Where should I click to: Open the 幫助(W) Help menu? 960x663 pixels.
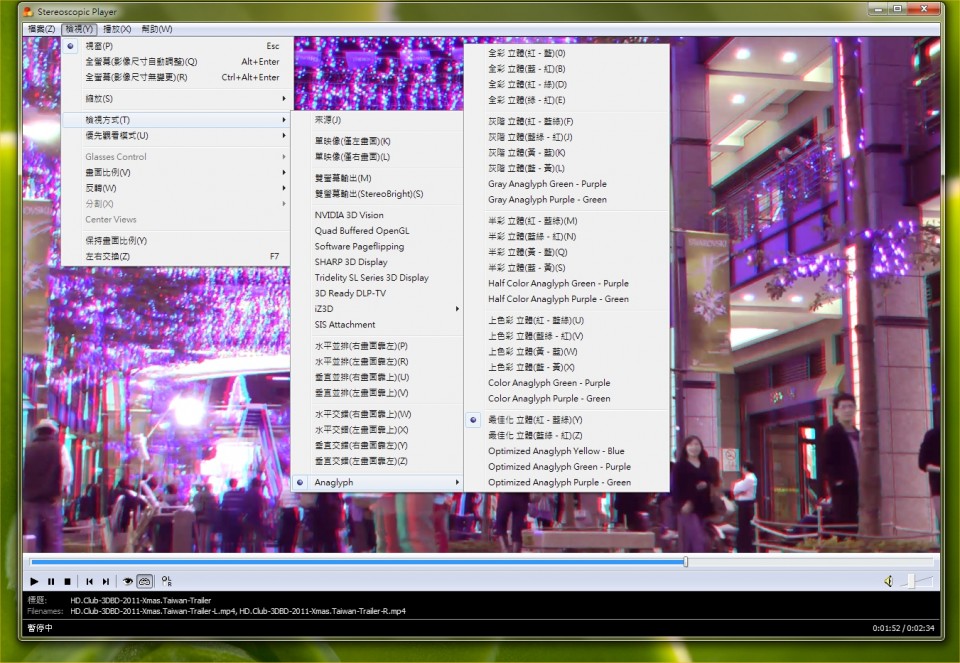[x=157, y=29]
